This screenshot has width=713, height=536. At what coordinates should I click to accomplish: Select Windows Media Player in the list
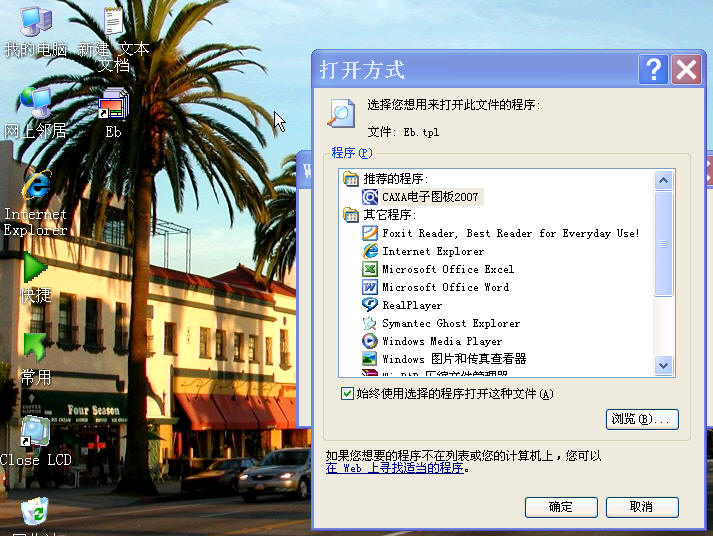442,341
